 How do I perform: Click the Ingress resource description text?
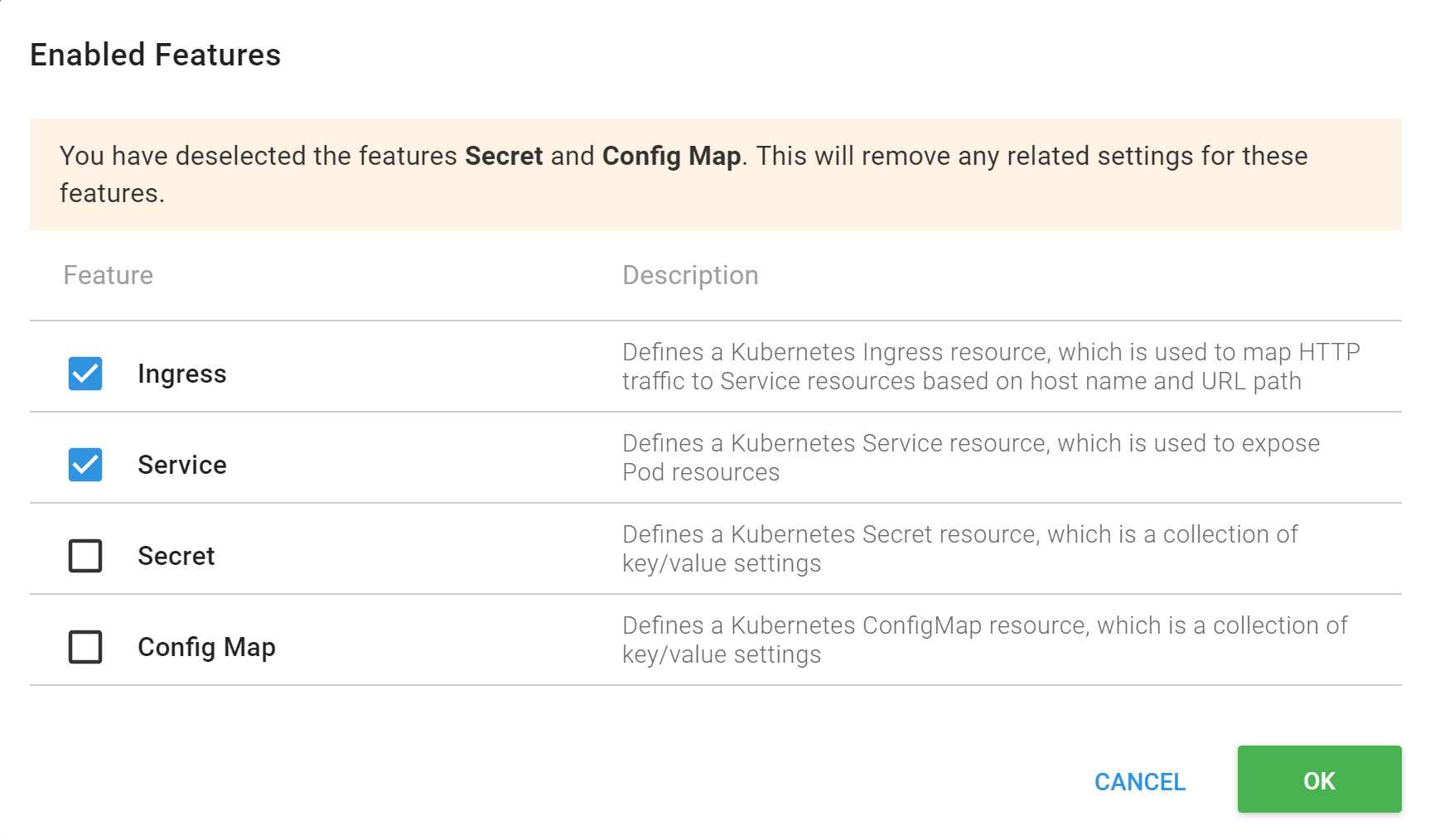click(x=990, y=366)
